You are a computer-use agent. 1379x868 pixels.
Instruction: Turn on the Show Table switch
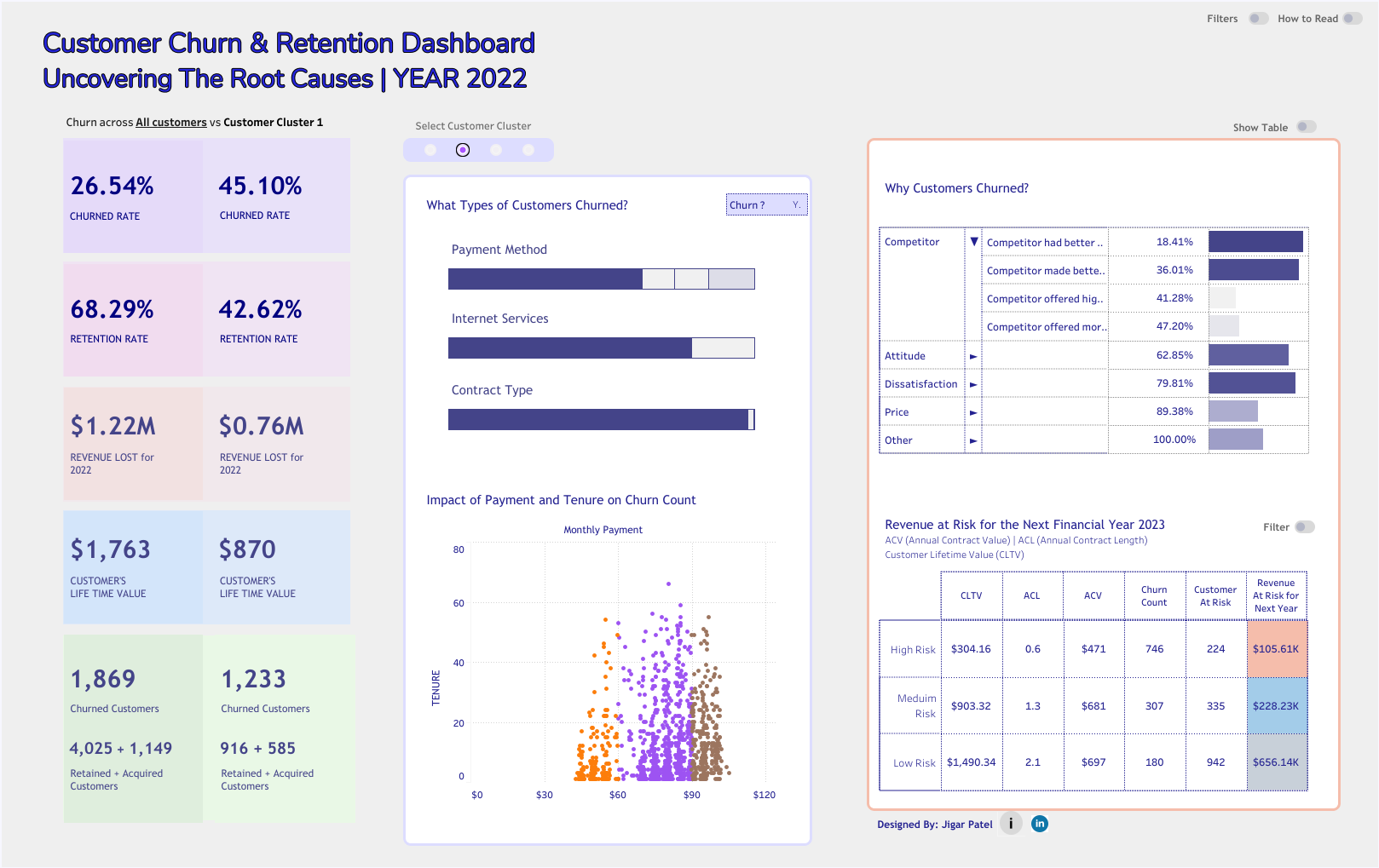(1306, 127)
